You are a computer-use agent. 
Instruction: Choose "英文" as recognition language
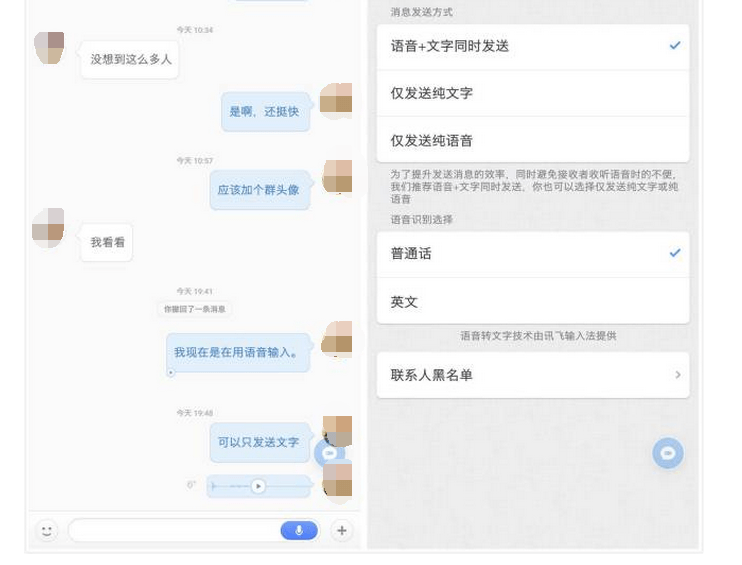tap(532, 301)
